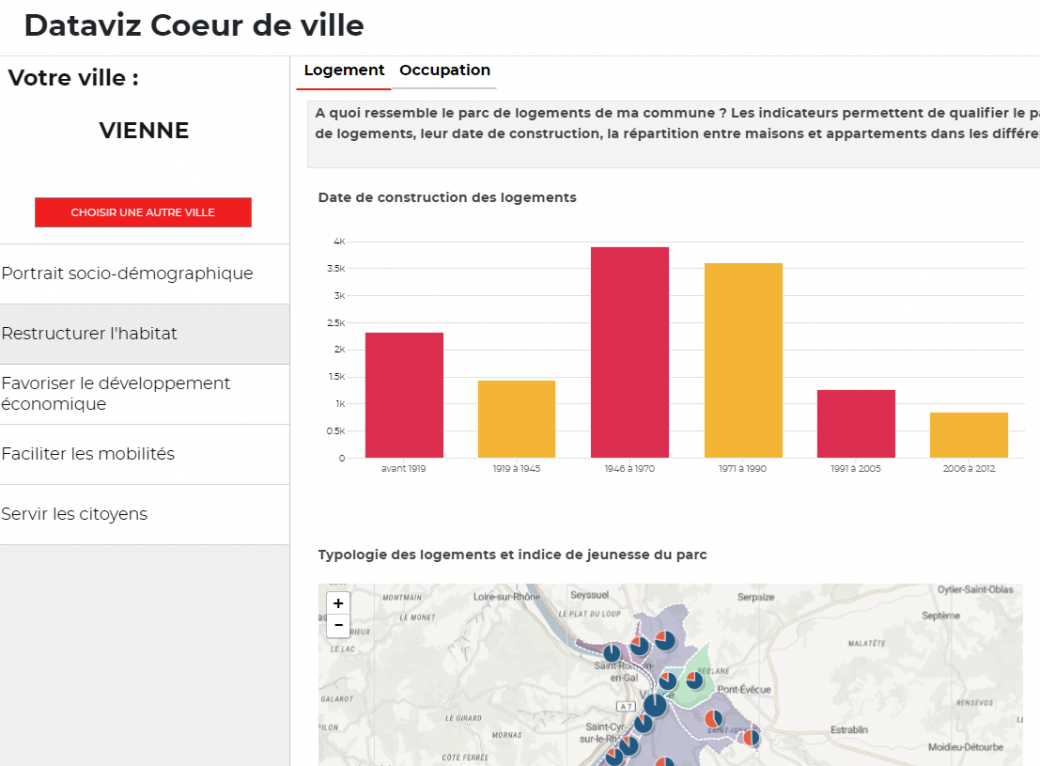
Task: Click the pie marker in green Pont-Évêque zone
Action: coord(694,680)
